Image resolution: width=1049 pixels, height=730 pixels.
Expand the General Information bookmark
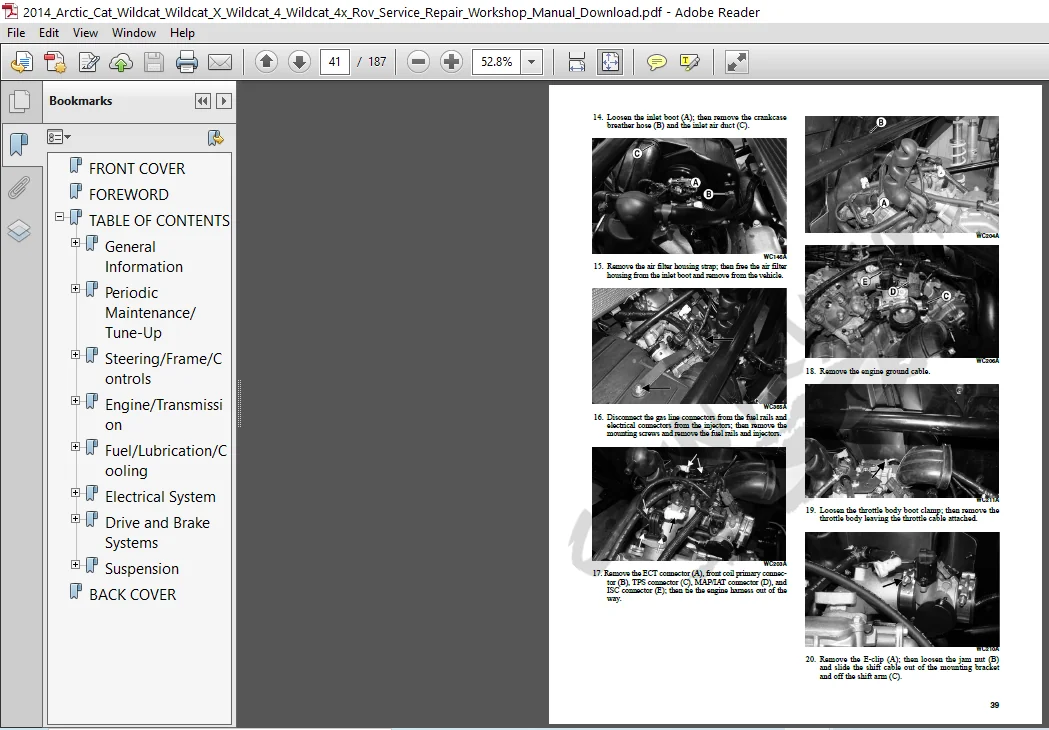(x=76, y=243)
